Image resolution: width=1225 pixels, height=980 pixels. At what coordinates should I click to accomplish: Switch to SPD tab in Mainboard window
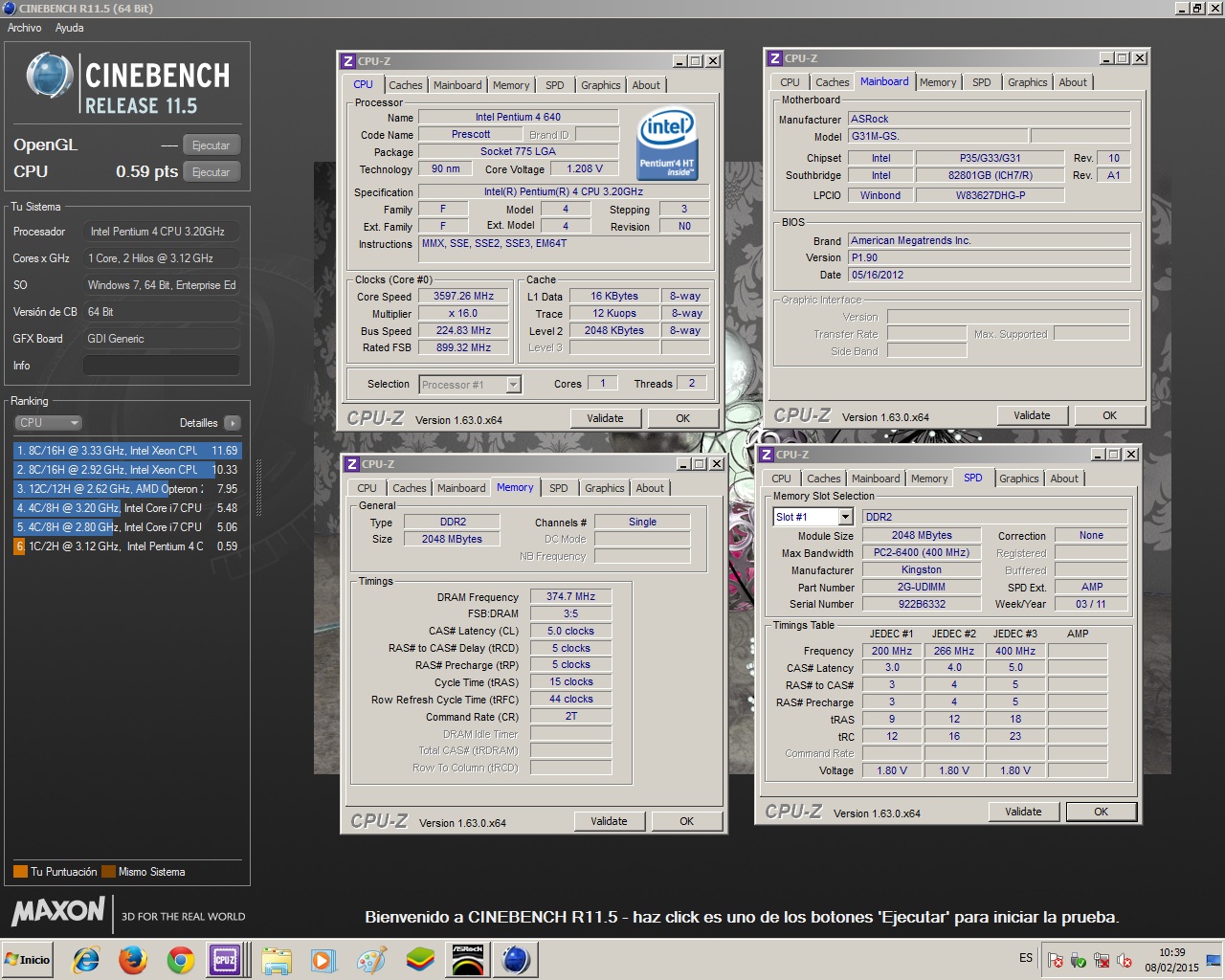[982, 82]
